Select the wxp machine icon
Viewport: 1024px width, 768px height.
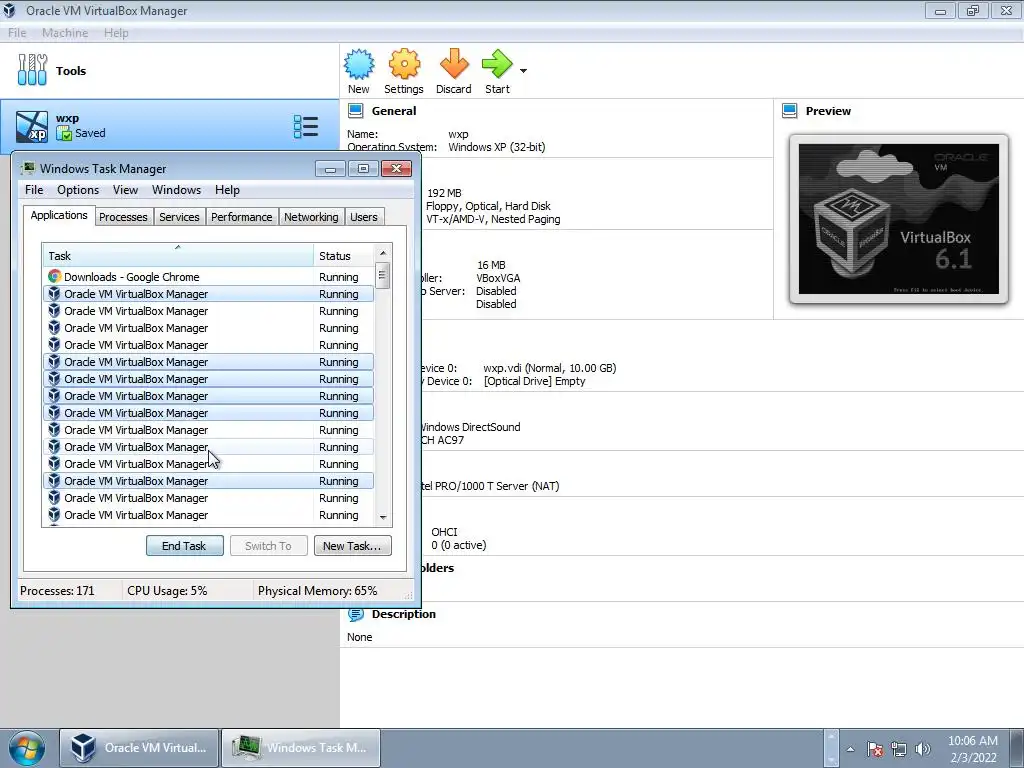[32, 126]
